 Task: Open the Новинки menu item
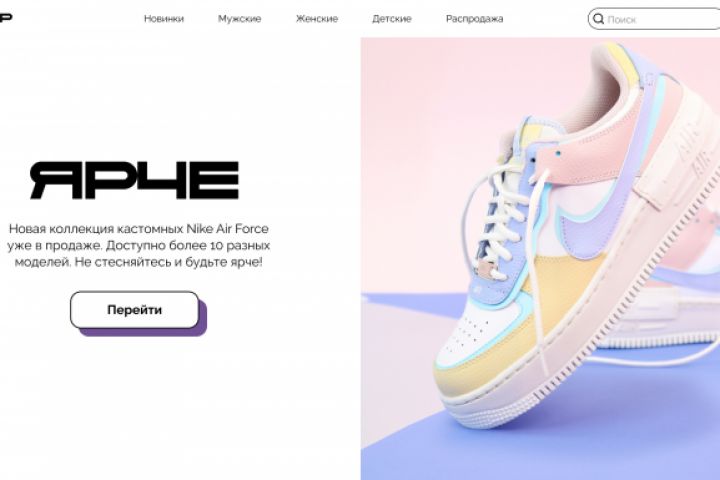(x=164, y=19)
